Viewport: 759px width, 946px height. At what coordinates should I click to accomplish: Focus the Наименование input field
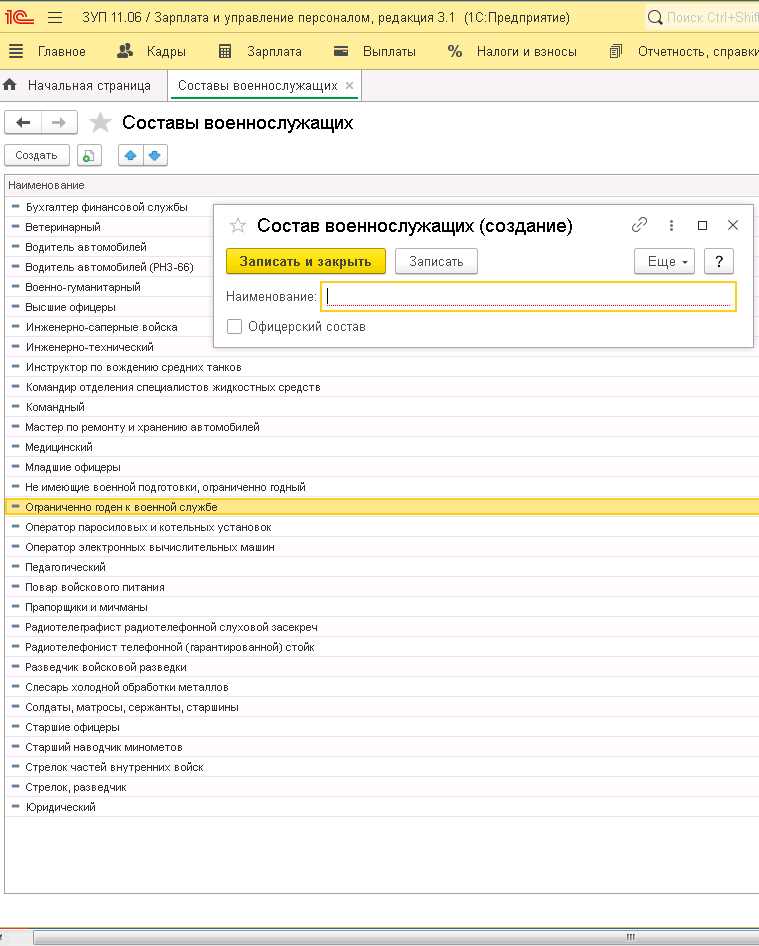529,296
